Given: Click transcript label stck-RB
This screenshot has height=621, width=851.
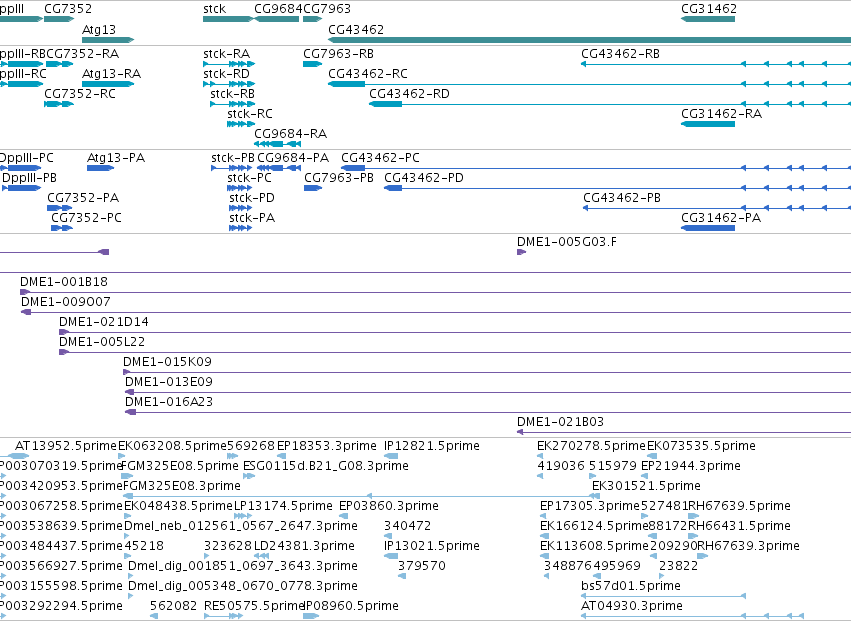Looking at the screenshot, I should coord(232,94).
